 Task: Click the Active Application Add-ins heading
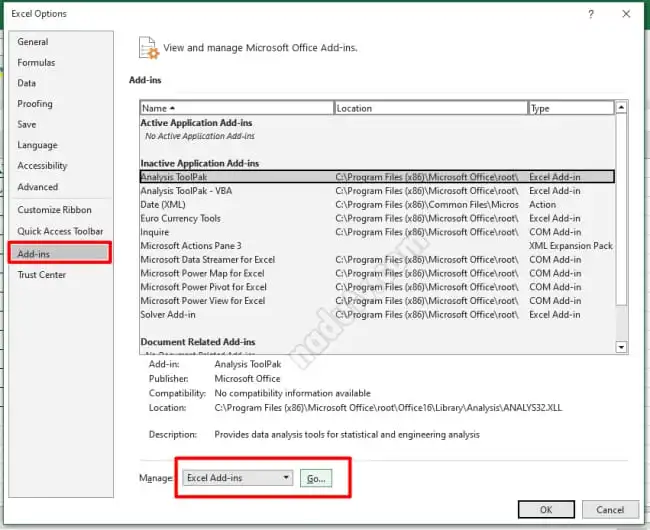pyautogui.click(x=196, y=123)
